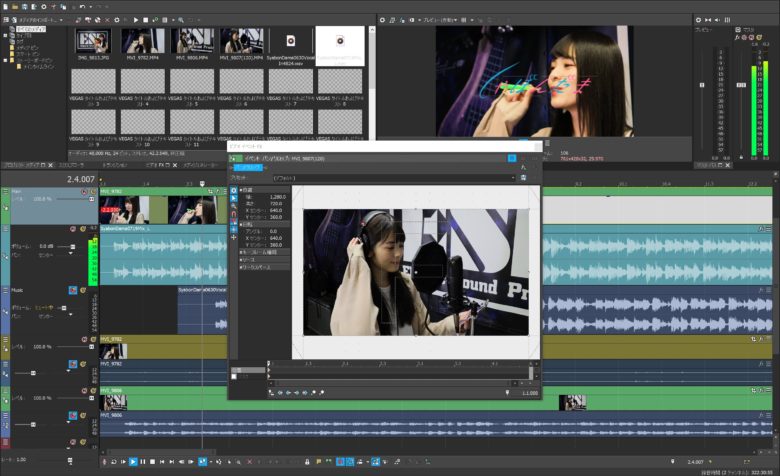Stop media preview in Project Media toolbar
The width and height of the screenshot is (780, 476).
(x=145, y=20)
